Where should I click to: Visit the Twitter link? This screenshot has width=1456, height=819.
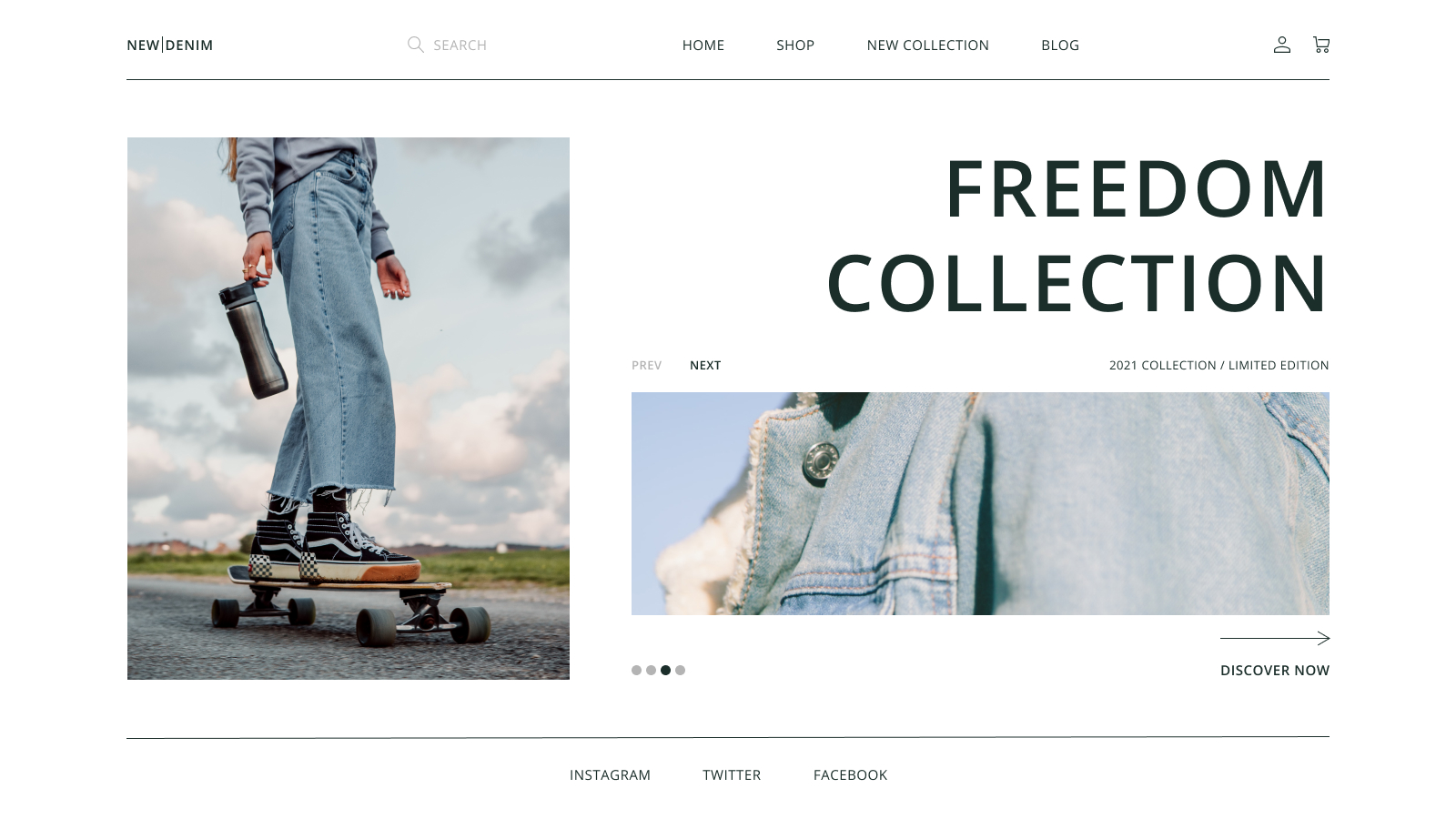(732, 775)
